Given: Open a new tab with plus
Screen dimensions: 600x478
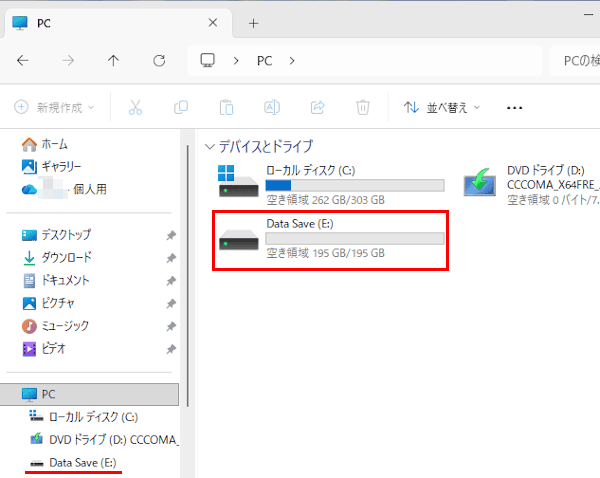Looking at the screenshot, I should click(253, 23).
